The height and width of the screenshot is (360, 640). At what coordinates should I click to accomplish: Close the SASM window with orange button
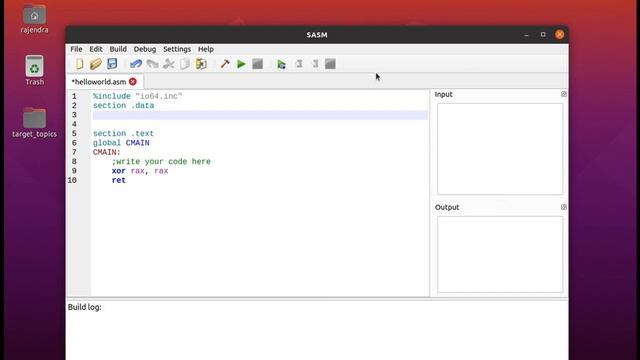[560, 35]
